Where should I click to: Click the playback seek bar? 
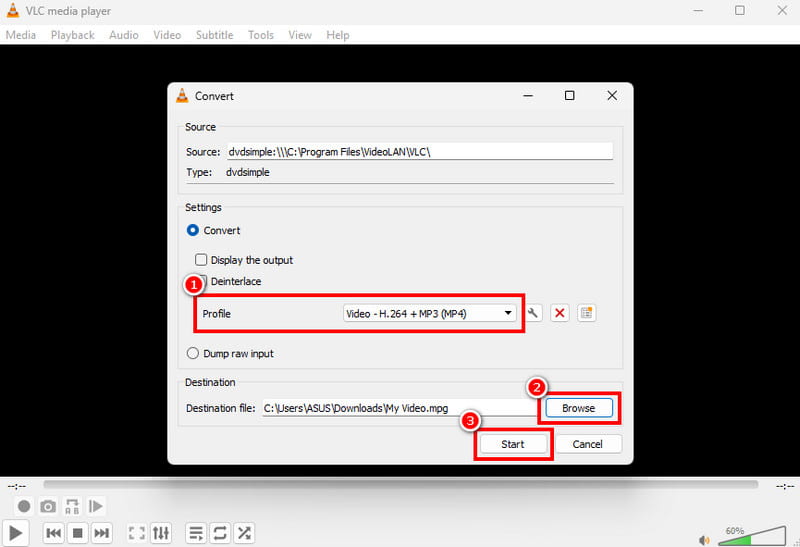click(x=401, y=484)
